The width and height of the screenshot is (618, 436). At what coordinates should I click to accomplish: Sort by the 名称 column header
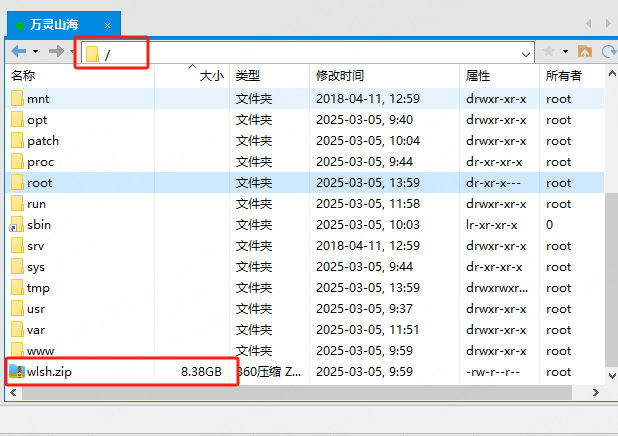(80, 75)
